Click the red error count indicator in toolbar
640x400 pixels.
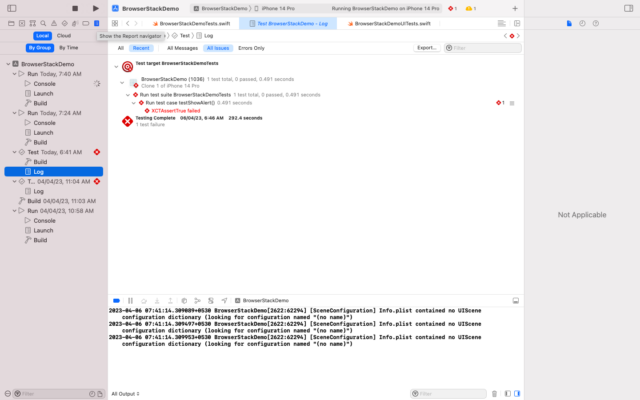click(453, 8)
